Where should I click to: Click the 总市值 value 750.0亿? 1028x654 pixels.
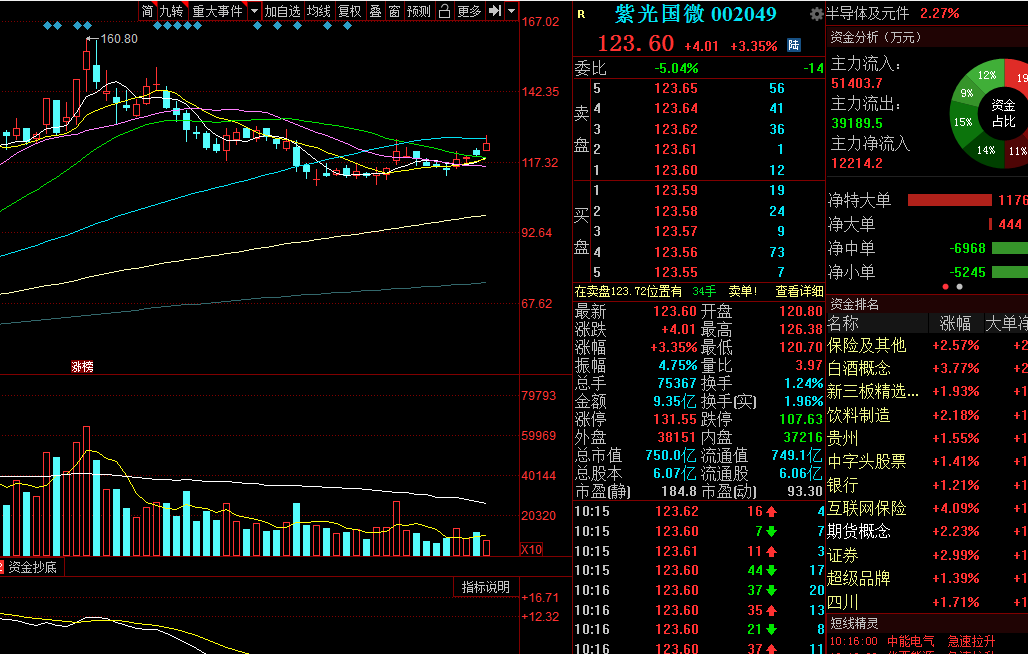(670, 455)
